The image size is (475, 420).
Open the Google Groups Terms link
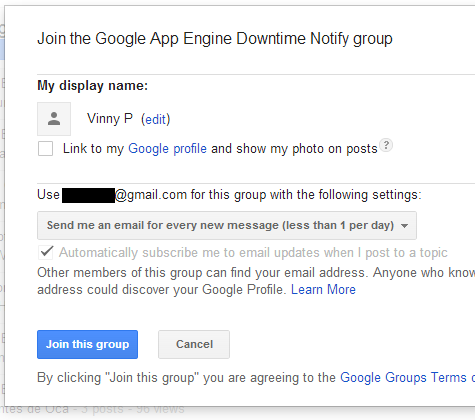[x=407, y=378]
